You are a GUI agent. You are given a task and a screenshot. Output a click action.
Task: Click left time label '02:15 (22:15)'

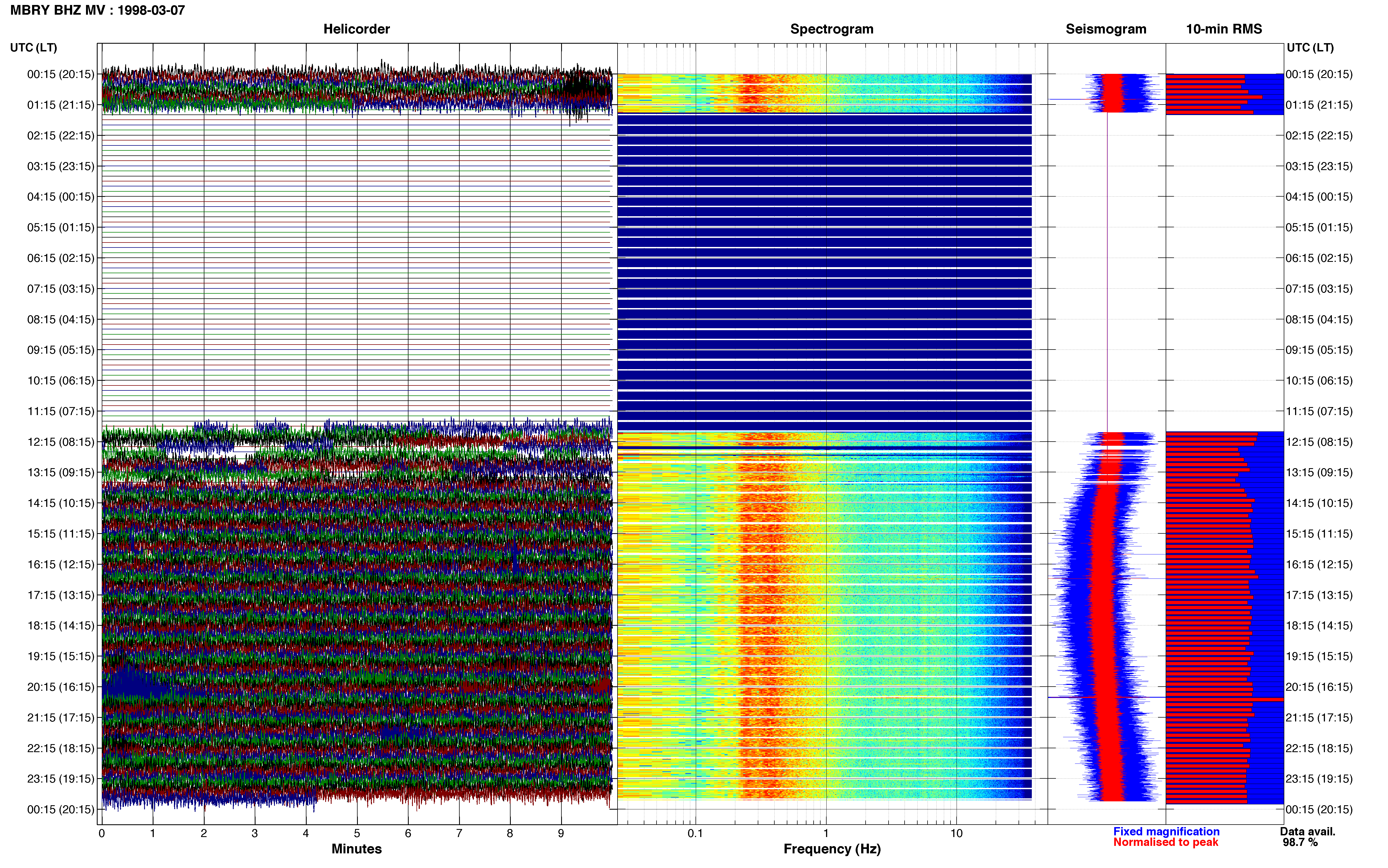coord(61,135)
